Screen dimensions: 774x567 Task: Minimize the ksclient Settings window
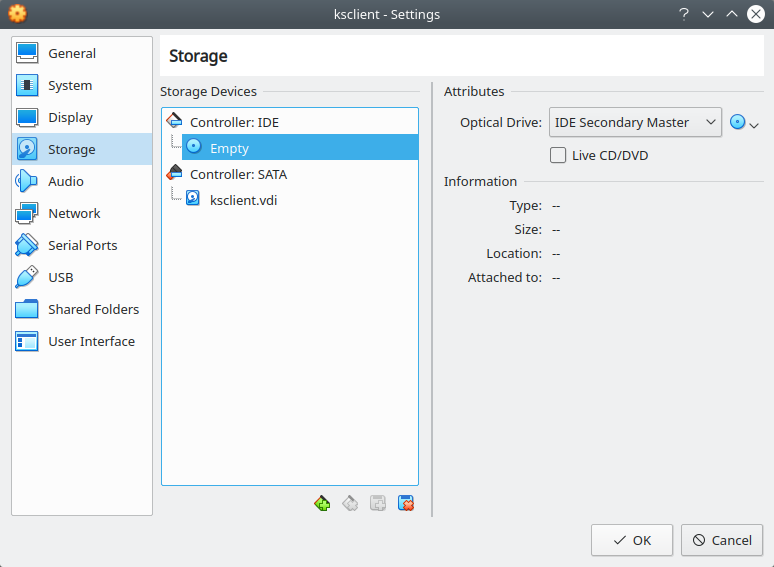pyautogui.click(x=708, y=14)
